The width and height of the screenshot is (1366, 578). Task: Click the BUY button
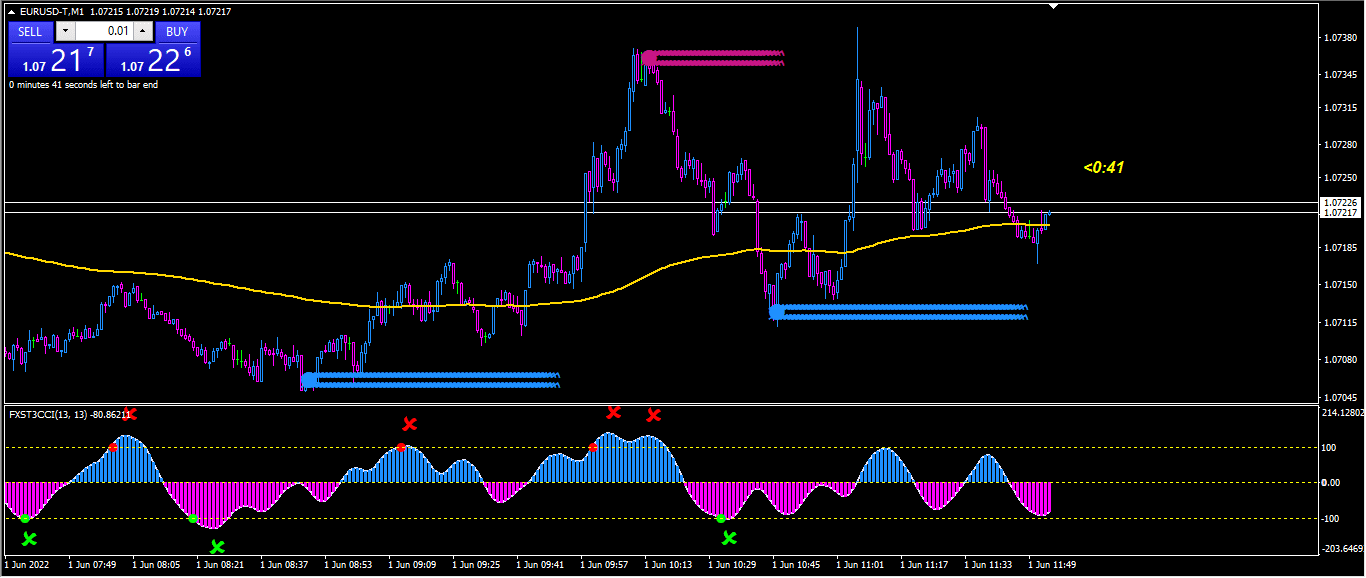(177, 31)
